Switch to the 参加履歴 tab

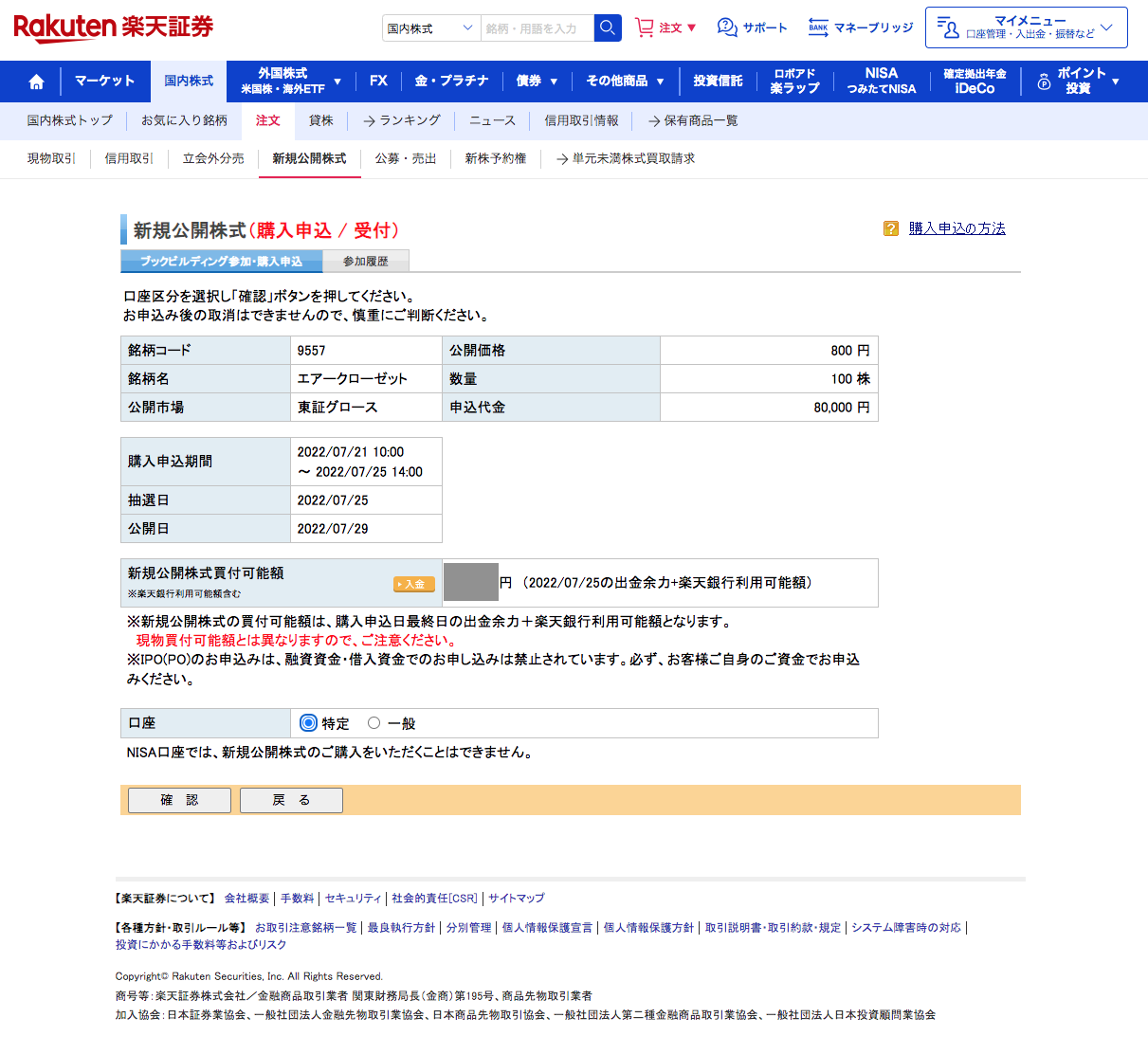(x=365, y=262)
